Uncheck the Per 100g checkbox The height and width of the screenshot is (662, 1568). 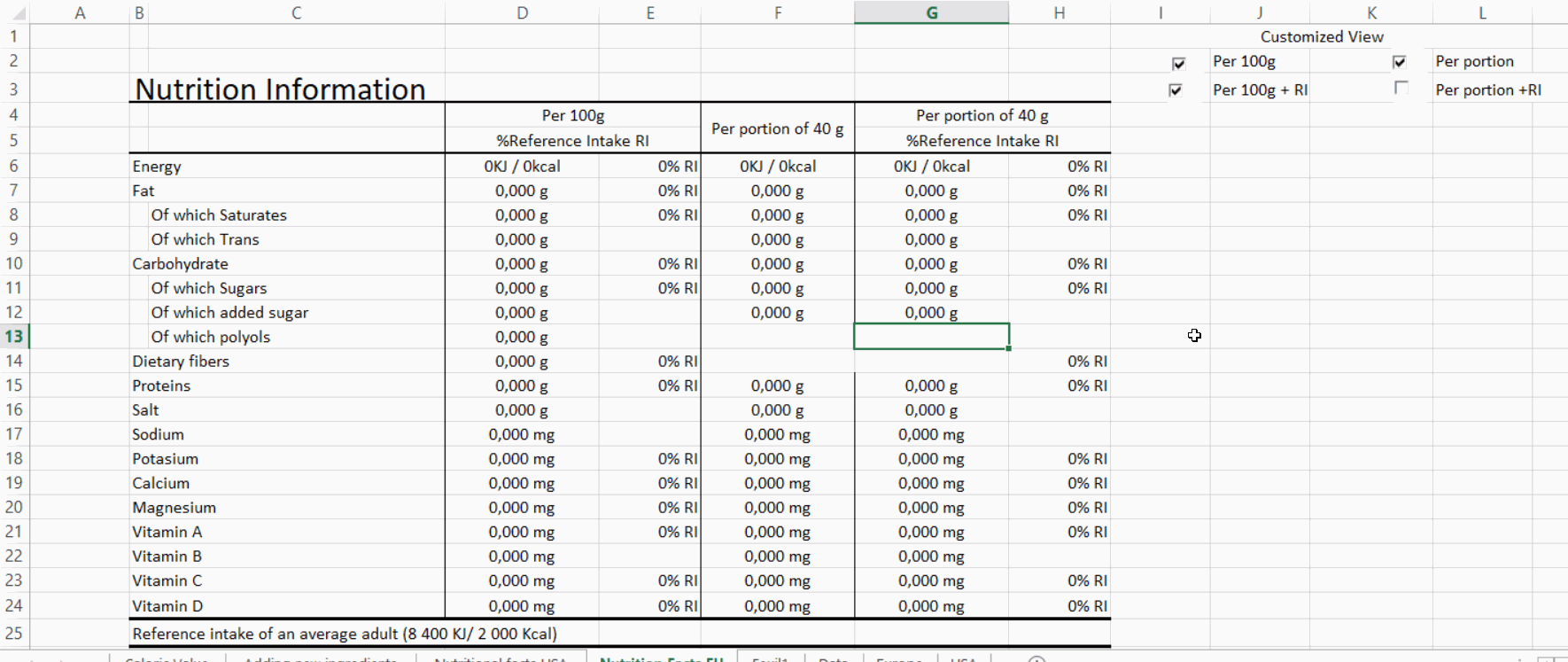1178,64
